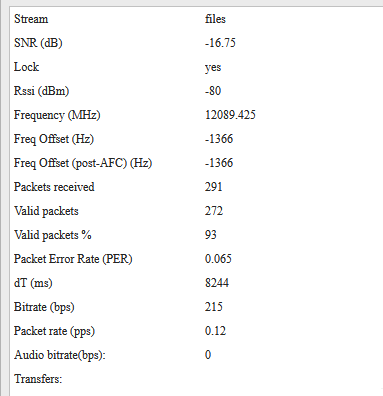Select the Rssi value -80
Image resolution: width=383 pixels, height=396 pixels.
tap(213, 91)
